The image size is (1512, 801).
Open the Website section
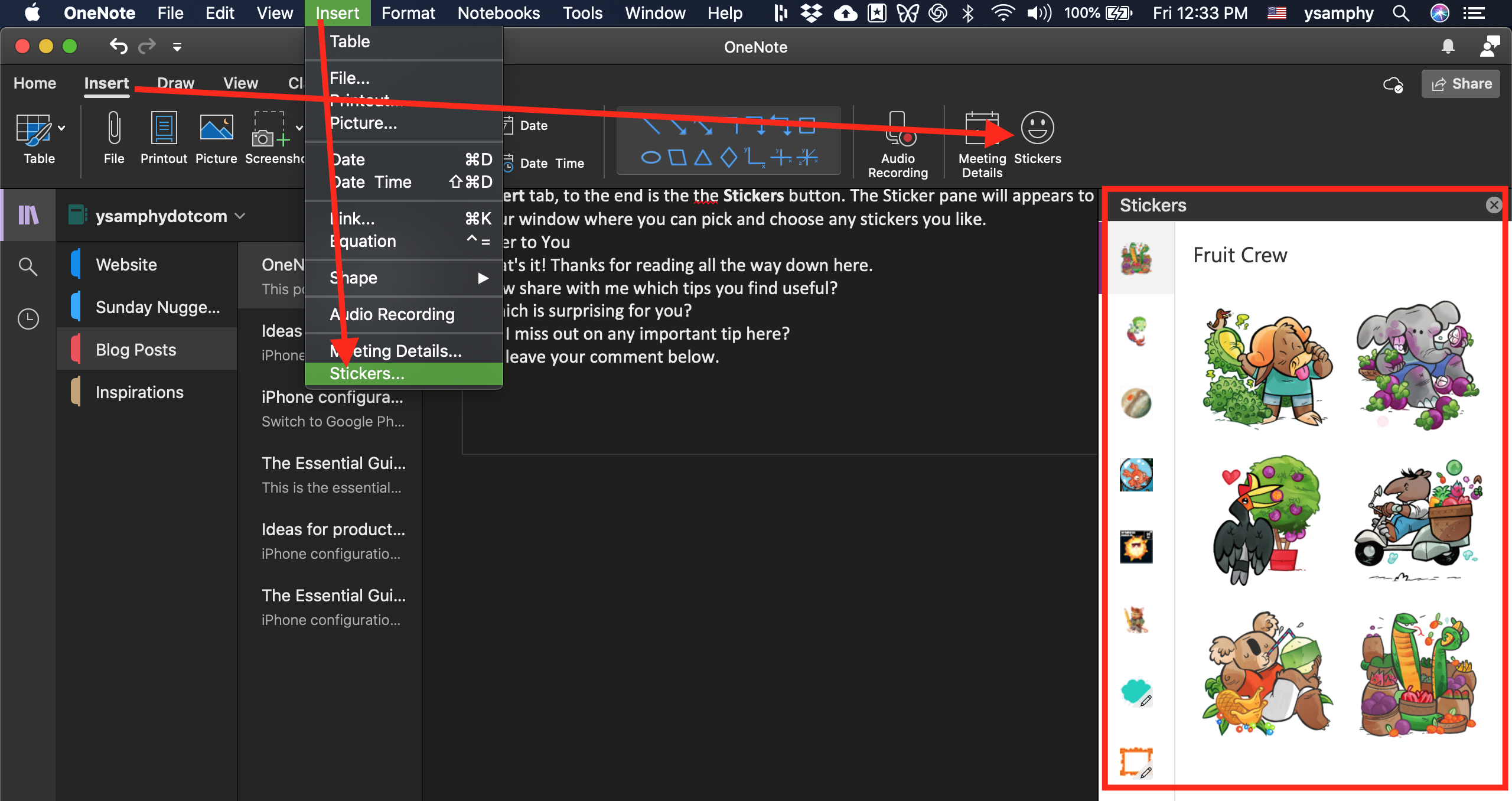click(147, 265)
